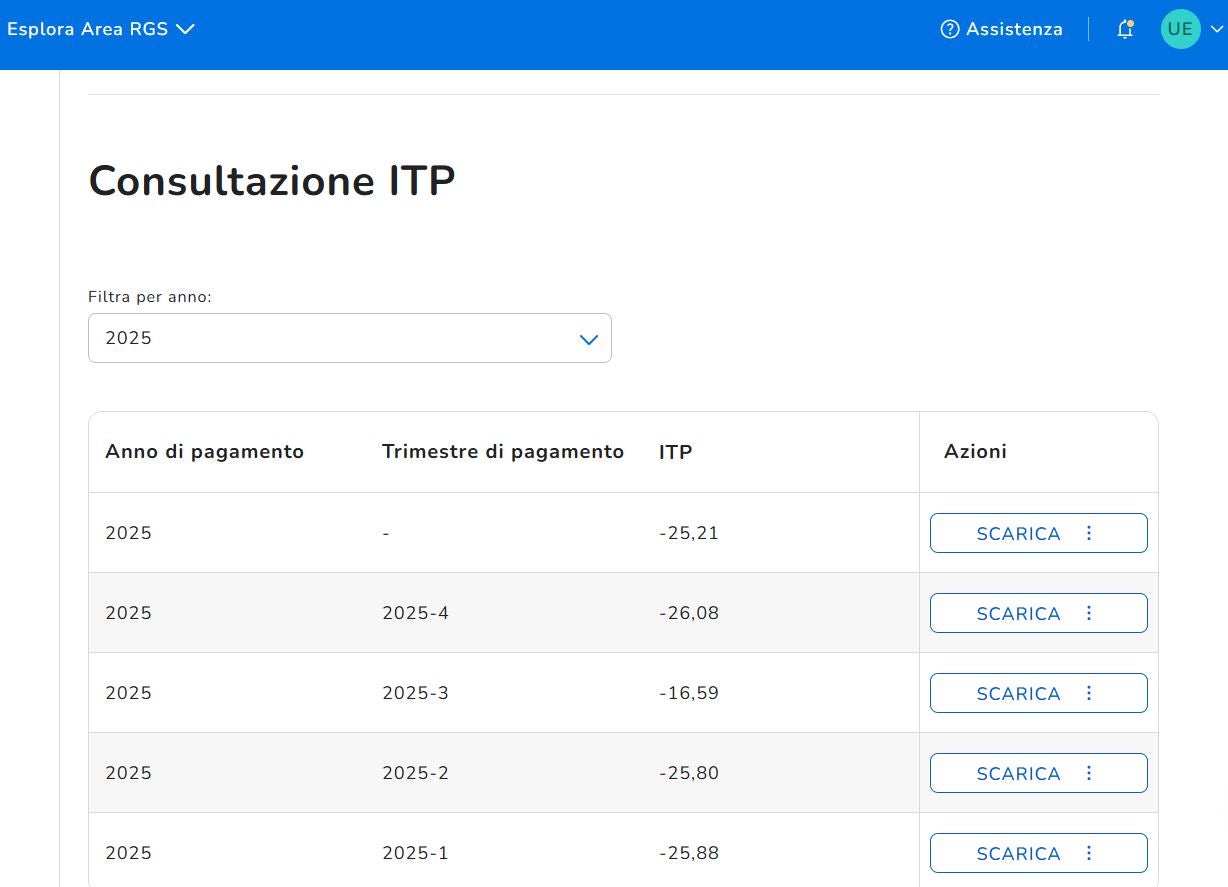
Task: Open three-dot options for 2025-4 row
Action: coord(1089,613)
